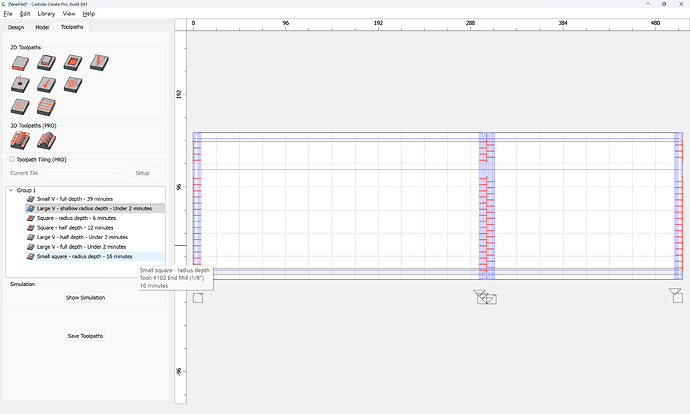Open the Current Tile dropdown
690x414 pixels.
81,173
